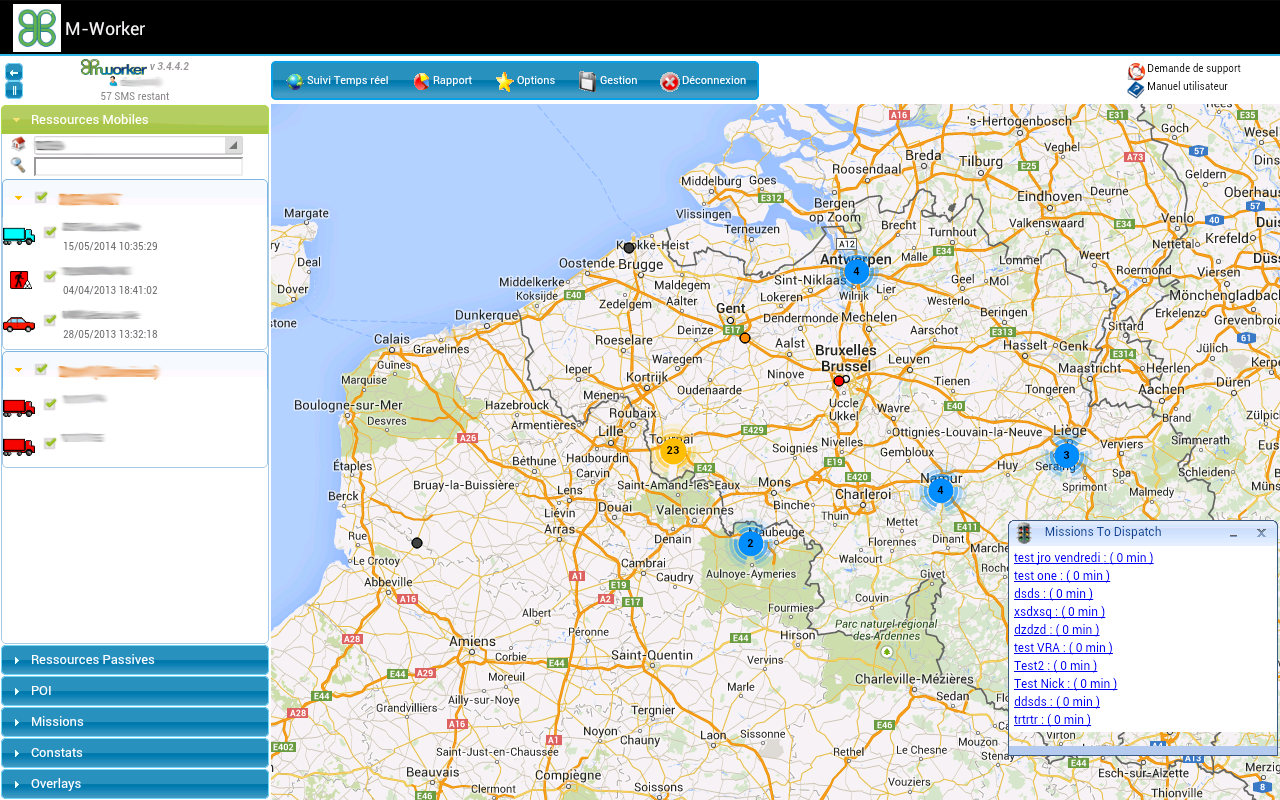Screen dimensions: 1280x800
Task: Click the lifebuoy support request icon
Action: 1136,71
